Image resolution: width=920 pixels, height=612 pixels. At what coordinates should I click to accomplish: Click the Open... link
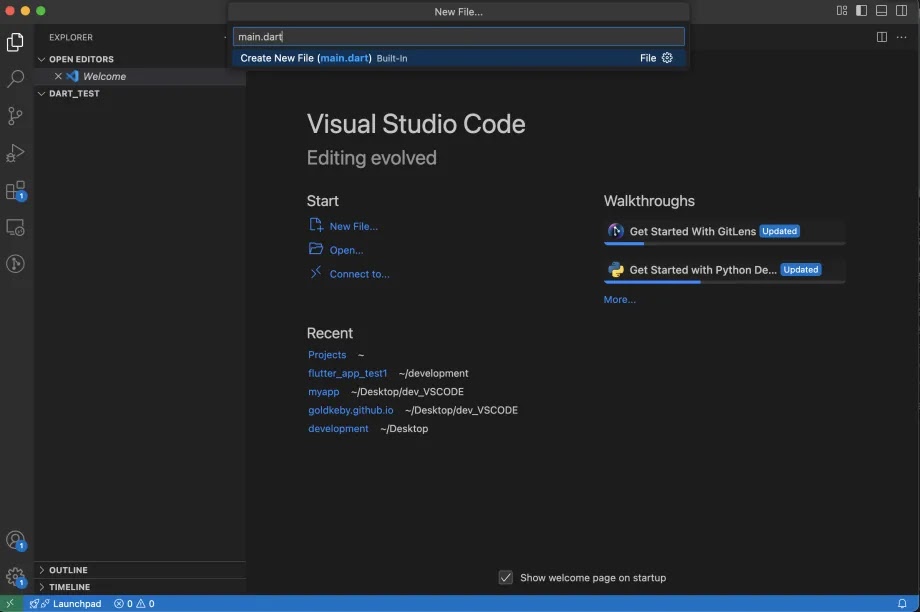coord(346,250)
